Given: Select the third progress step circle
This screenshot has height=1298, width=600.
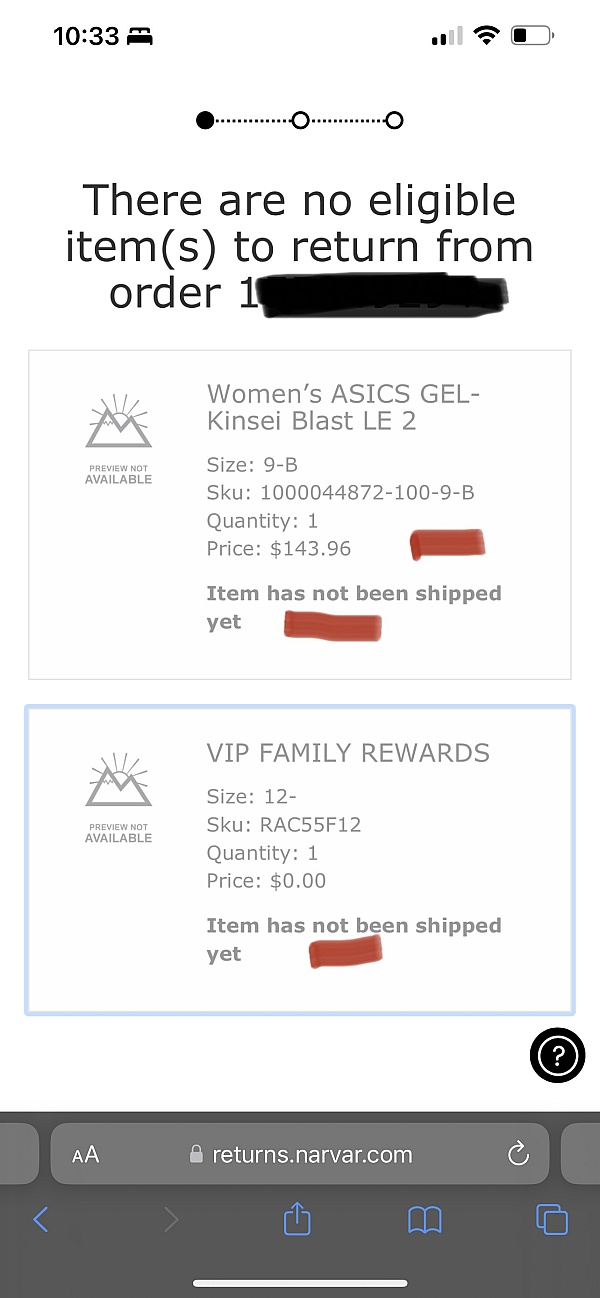Looking at the screenshot, I should coord(394,120).
